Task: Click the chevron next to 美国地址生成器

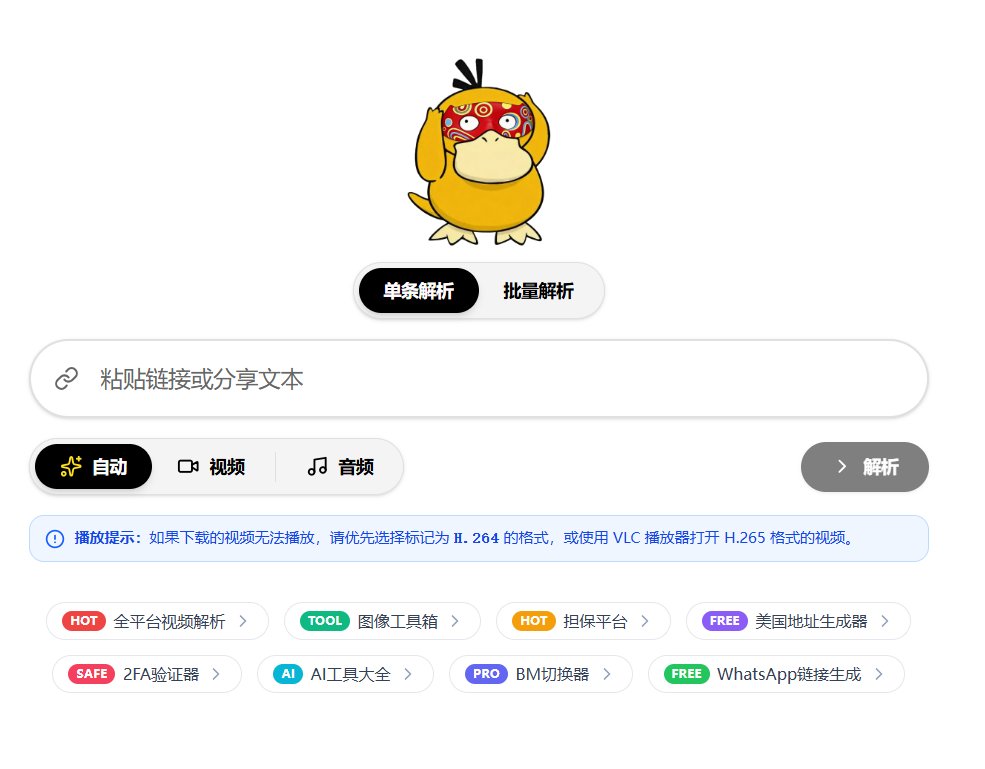Action: click(884, 621)
